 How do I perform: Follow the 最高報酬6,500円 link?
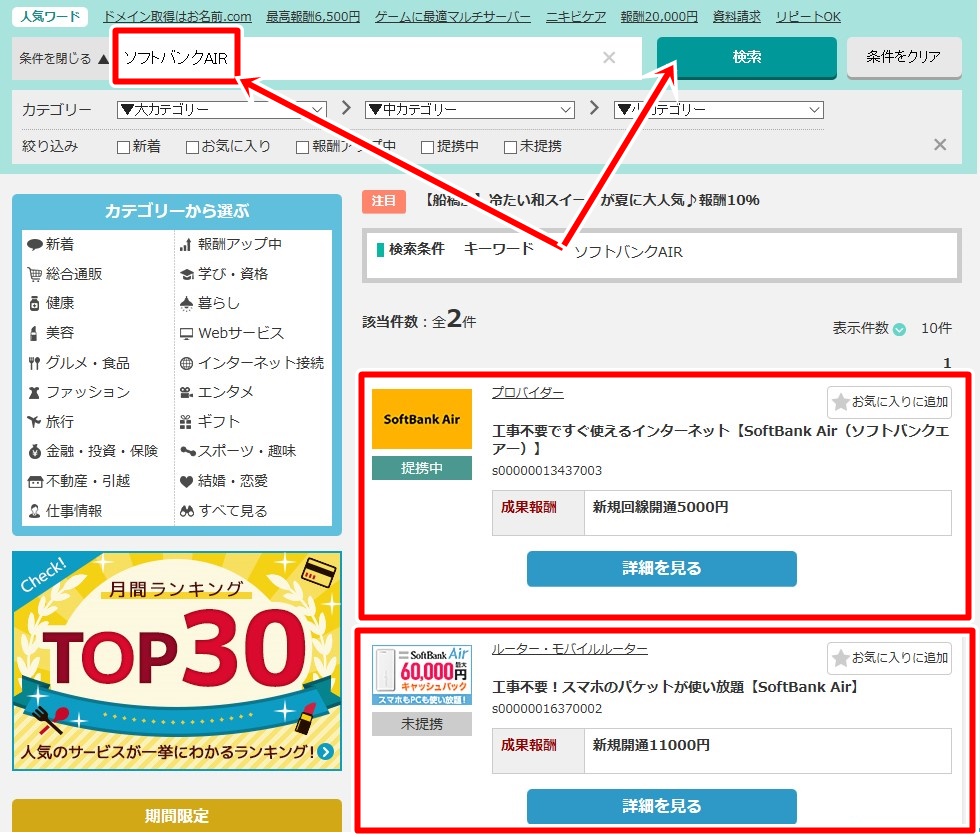[x=313, y=17]
